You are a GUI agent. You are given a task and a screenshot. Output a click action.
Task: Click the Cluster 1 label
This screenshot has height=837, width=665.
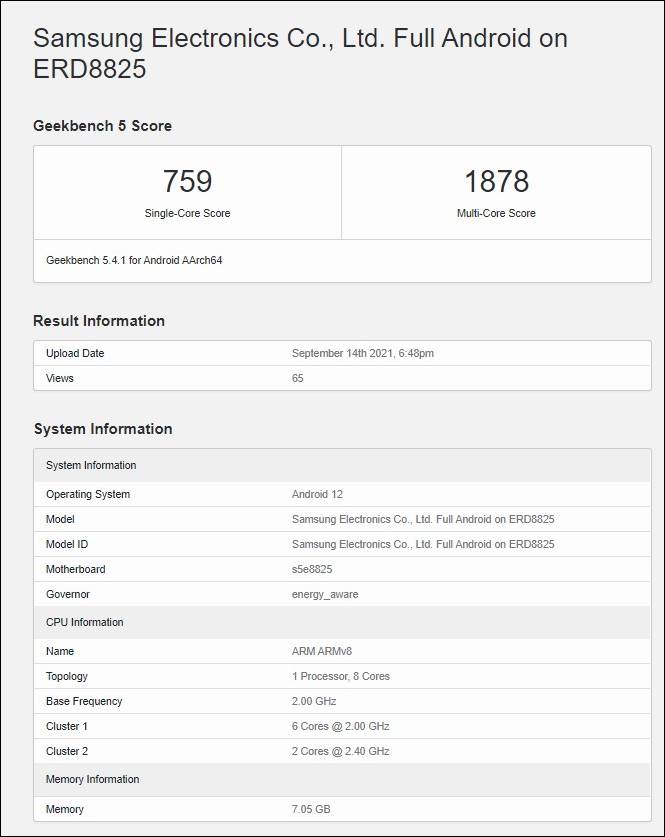[x=67, y=727]
